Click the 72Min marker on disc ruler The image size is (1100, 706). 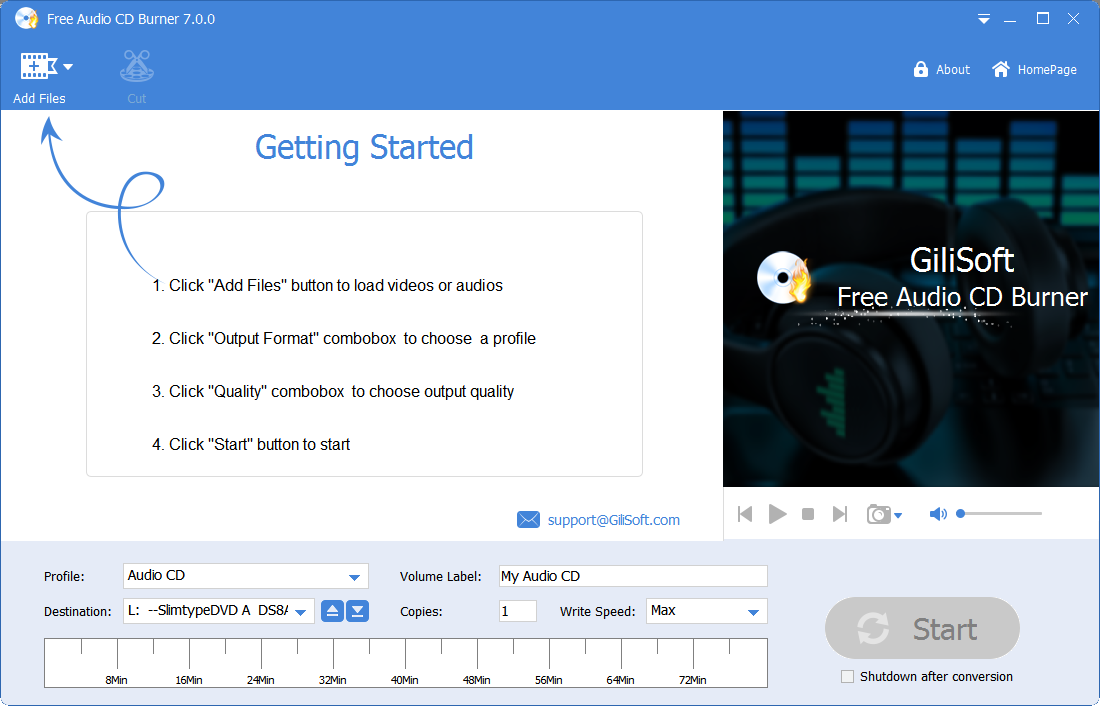692,680
